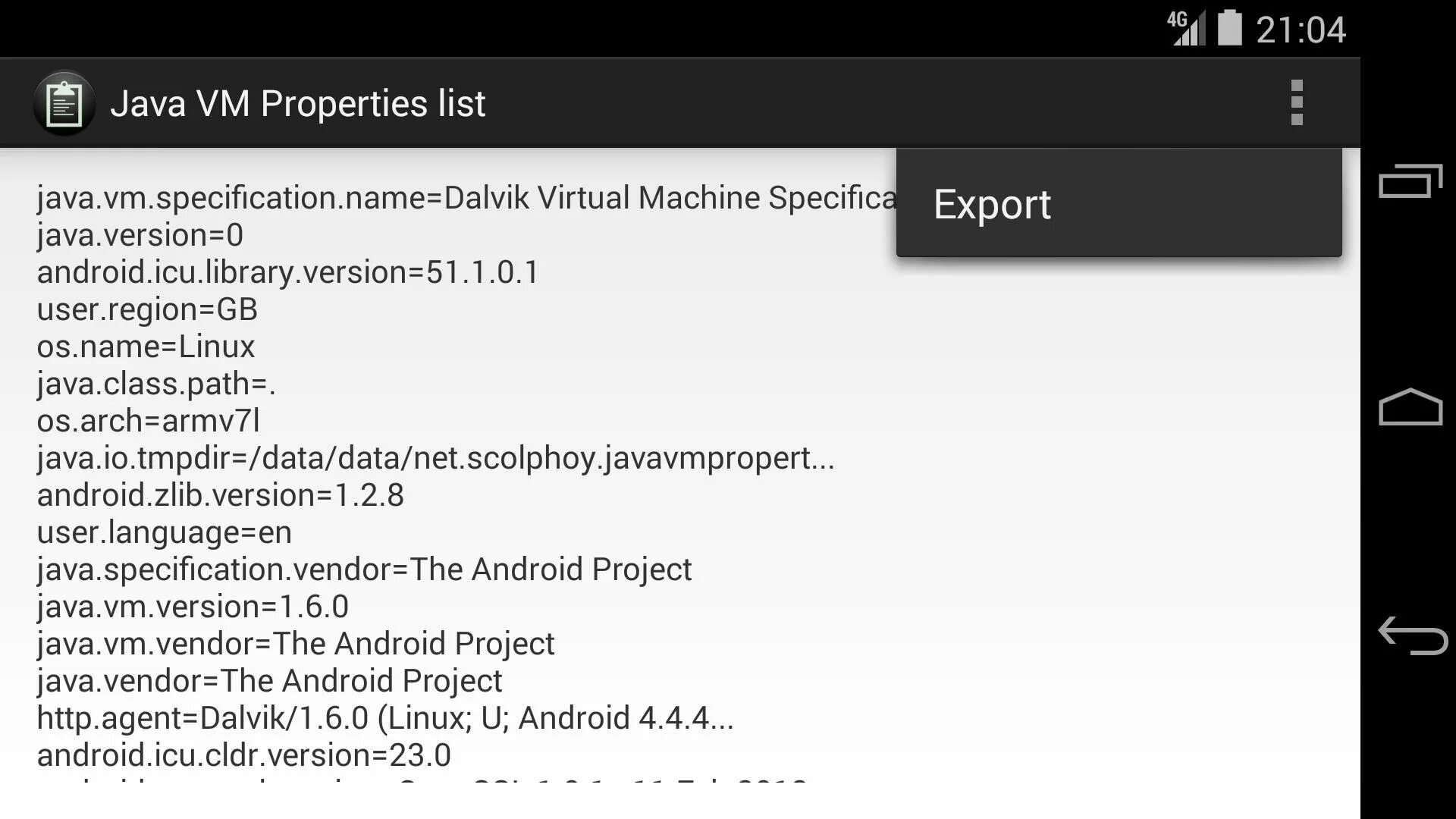
Task: Tap the clipboard app icon
Action: tap(64, 103)
